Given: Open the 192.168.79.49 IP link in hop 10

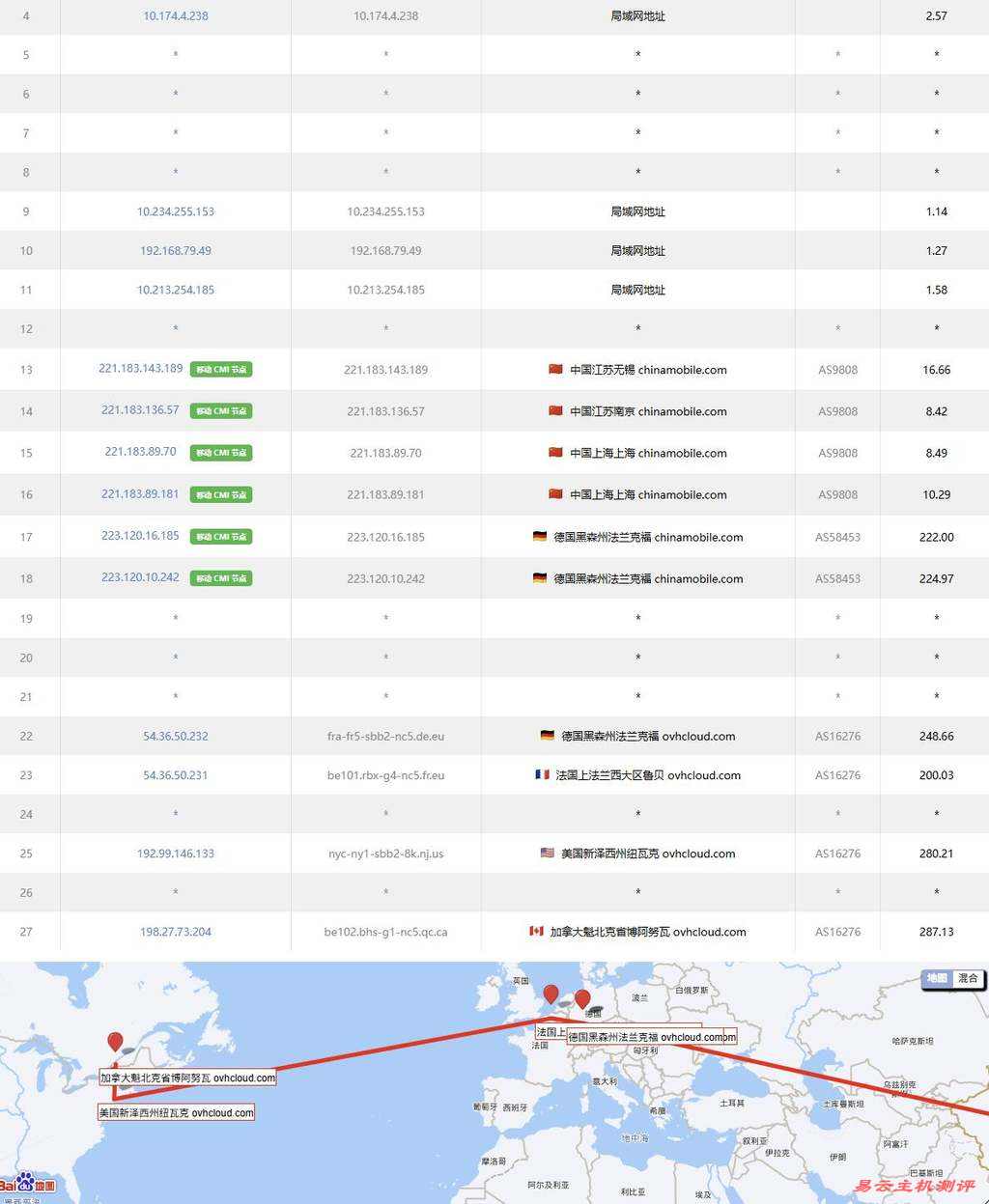Looking at the screenshot, I should click(x=176, y=250).
